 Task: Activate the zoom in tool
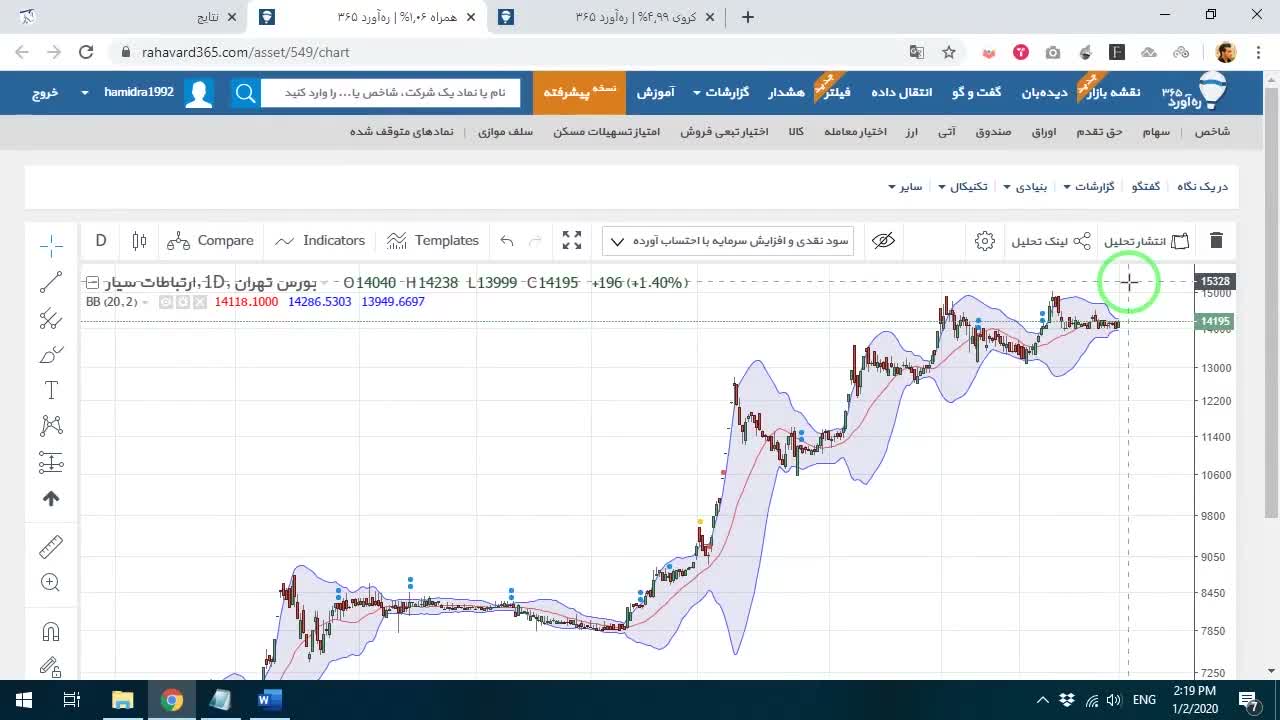click(x=51, y=582)
